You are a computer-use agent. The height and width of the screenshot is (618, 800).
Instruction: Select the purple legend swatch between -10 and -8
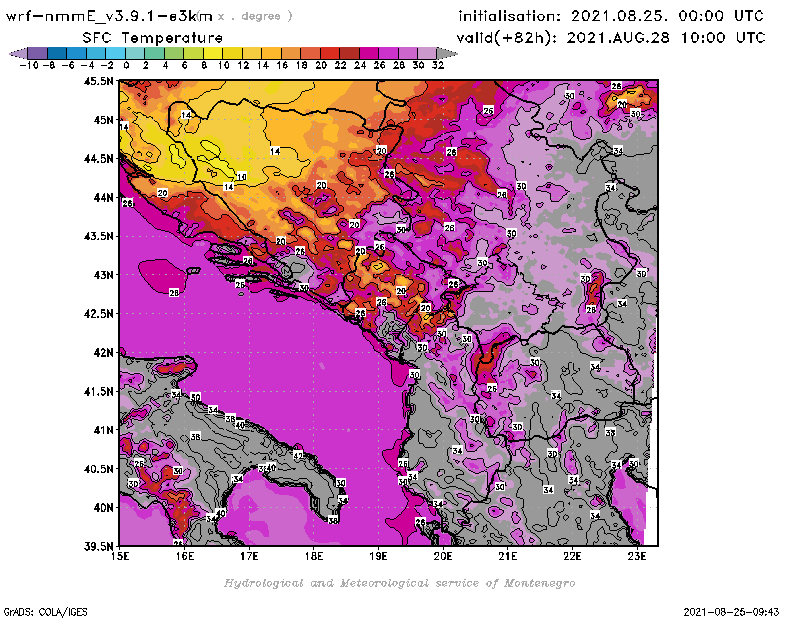[38, 53]
